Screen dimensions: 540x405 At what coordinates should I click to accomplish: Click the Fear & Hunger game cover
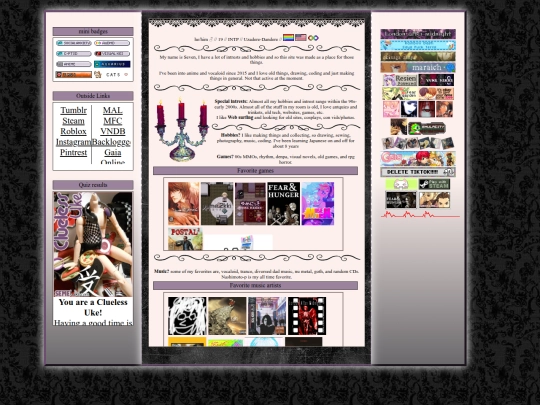pos(283,204)
